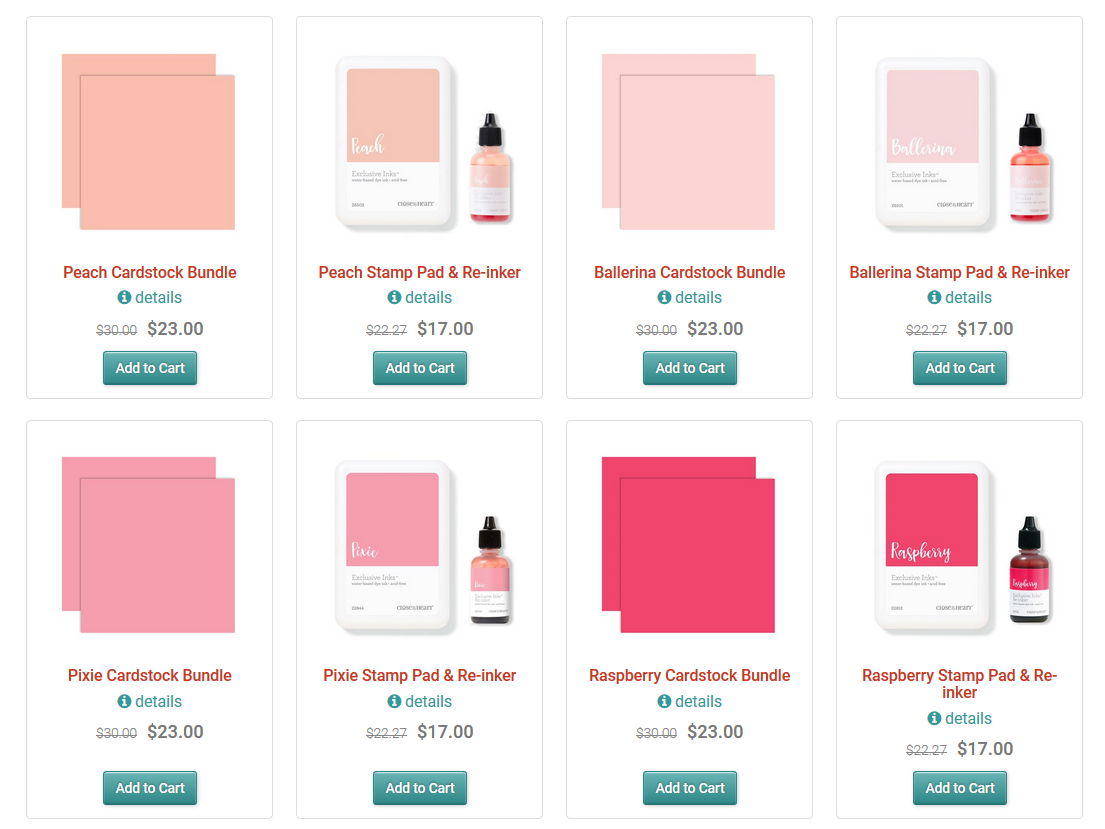Click info icon under Ballerina Stamp Pad
Image resolution: width=1105 pixels, height=829 pixels.
coord(935,298)
